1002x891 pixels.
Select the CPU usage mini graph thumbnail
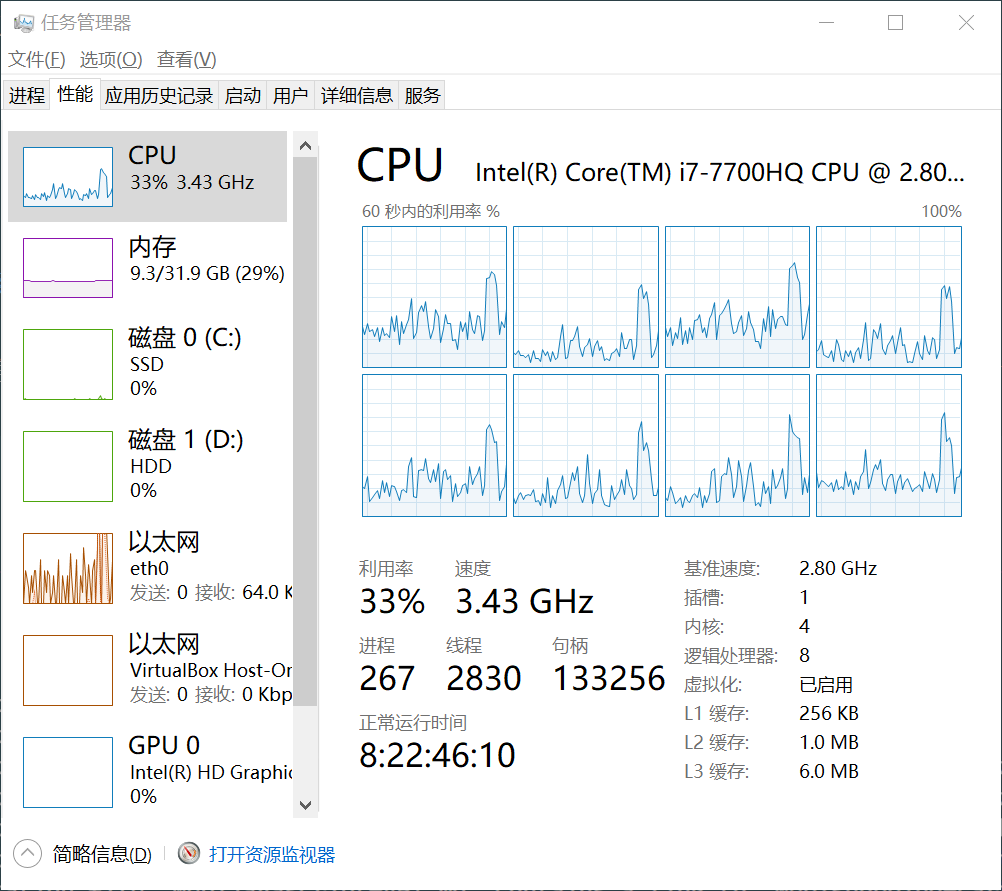[x=68, y=176]
